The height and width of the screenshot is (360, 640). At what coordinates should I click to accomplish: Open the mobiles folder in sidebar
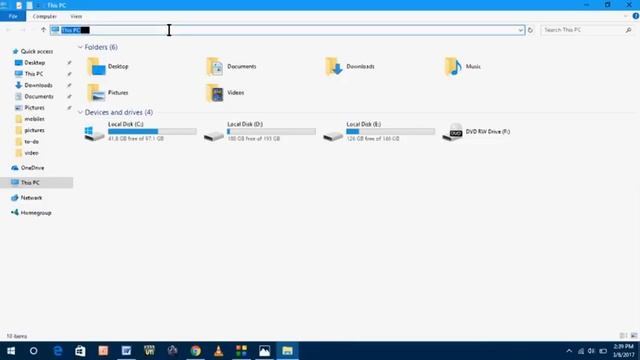coord(34,119)
